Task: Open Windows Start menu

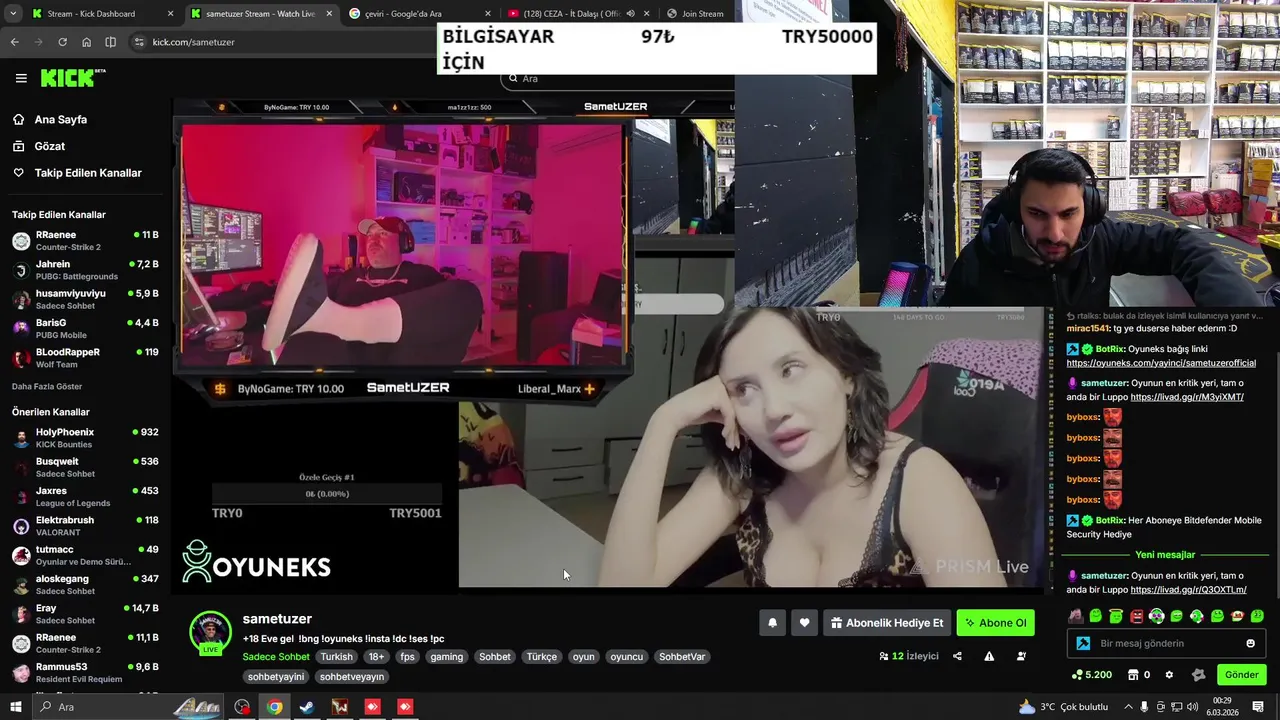Action: 15,707
